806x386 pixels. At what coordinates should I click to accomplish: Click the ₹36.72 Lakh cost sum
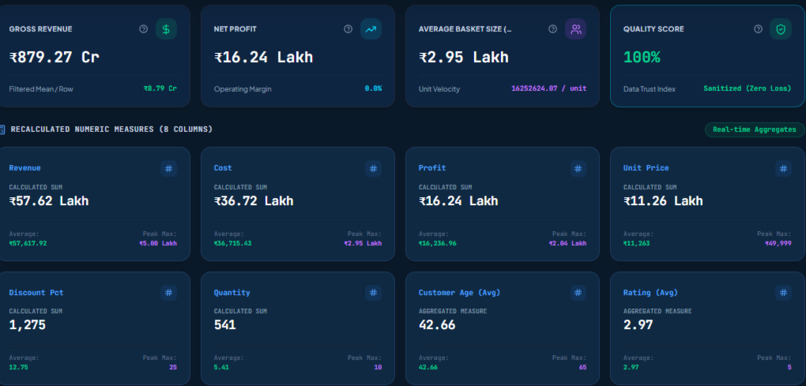(x=253, y=200)
